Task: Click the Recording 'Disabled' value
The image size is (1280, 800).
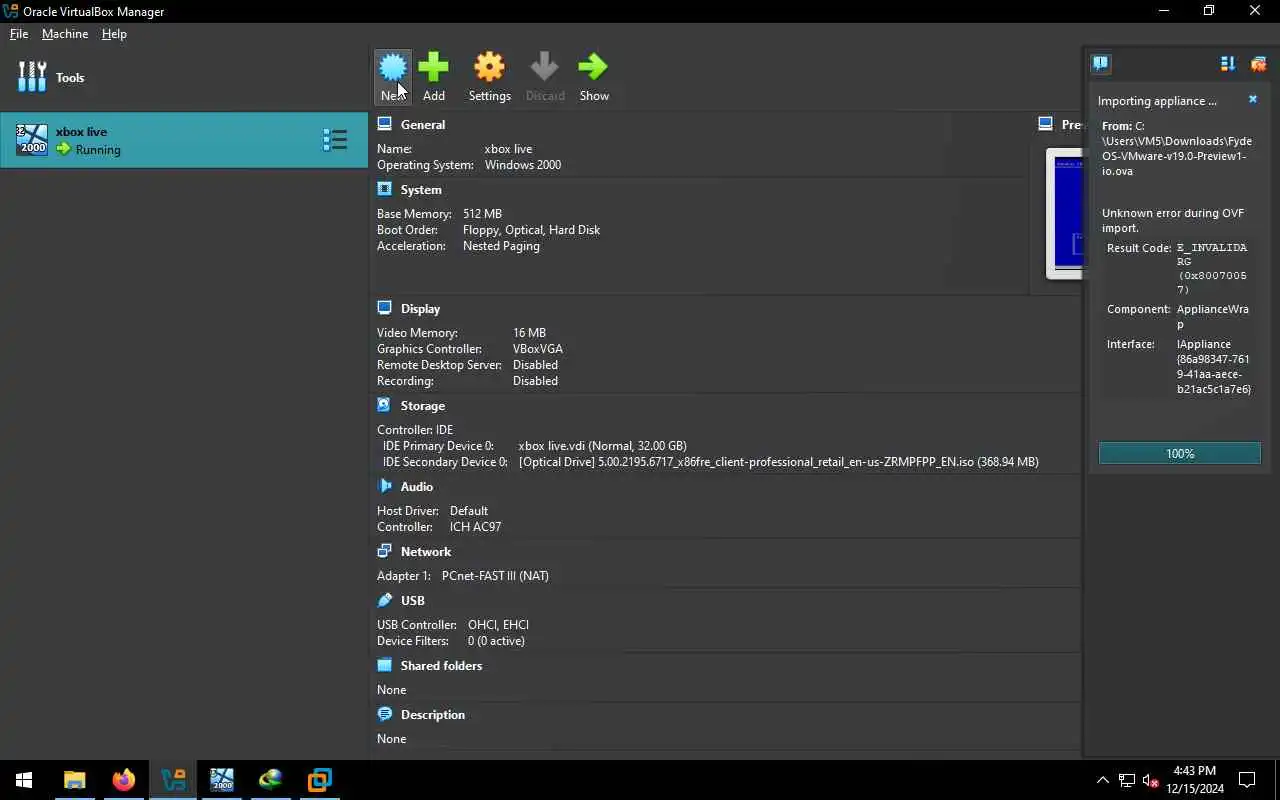Action: click(x=535, y=381)
